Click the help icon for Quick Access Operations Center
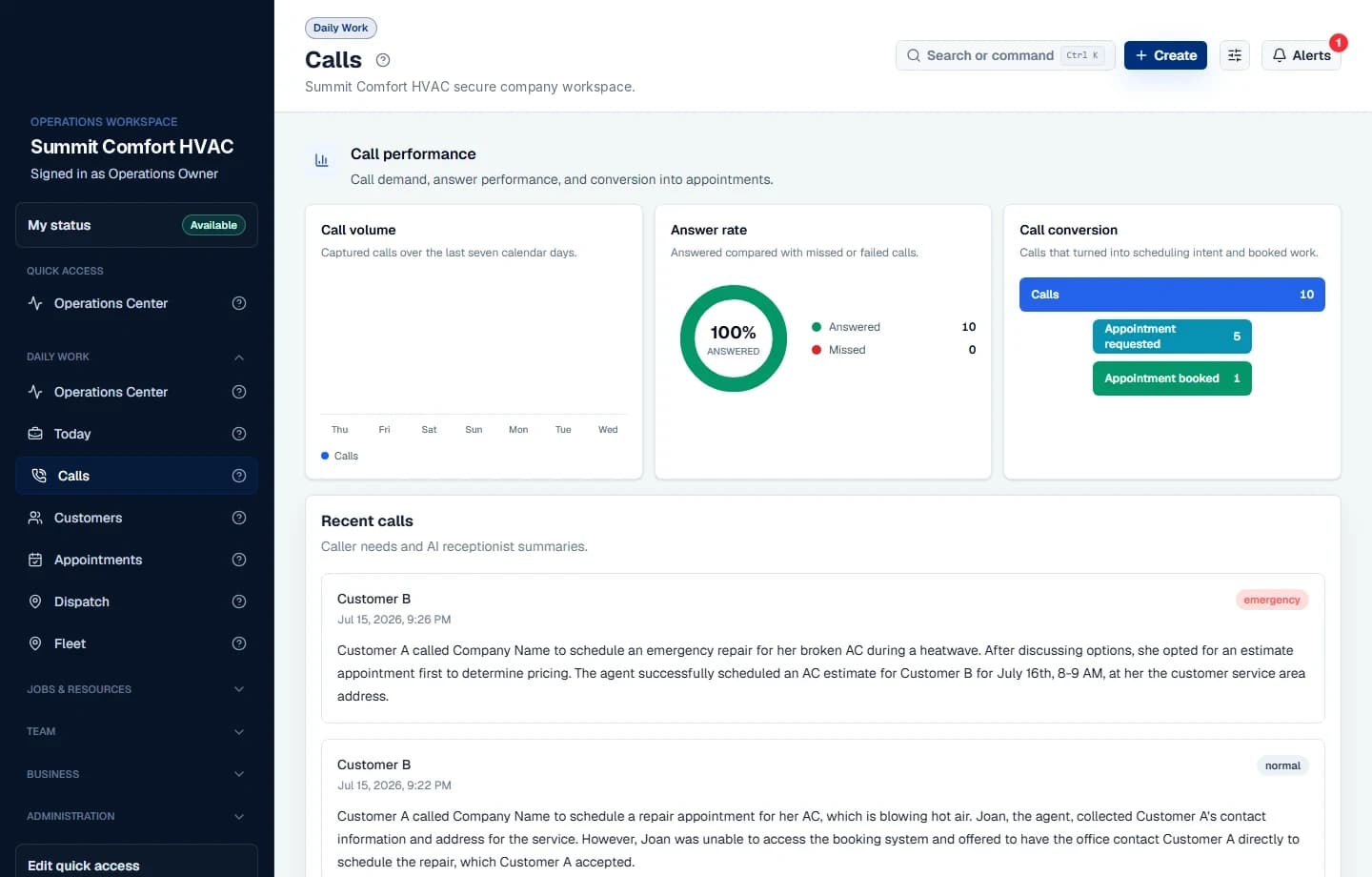 pyautogui.click(x=239, y=303)
